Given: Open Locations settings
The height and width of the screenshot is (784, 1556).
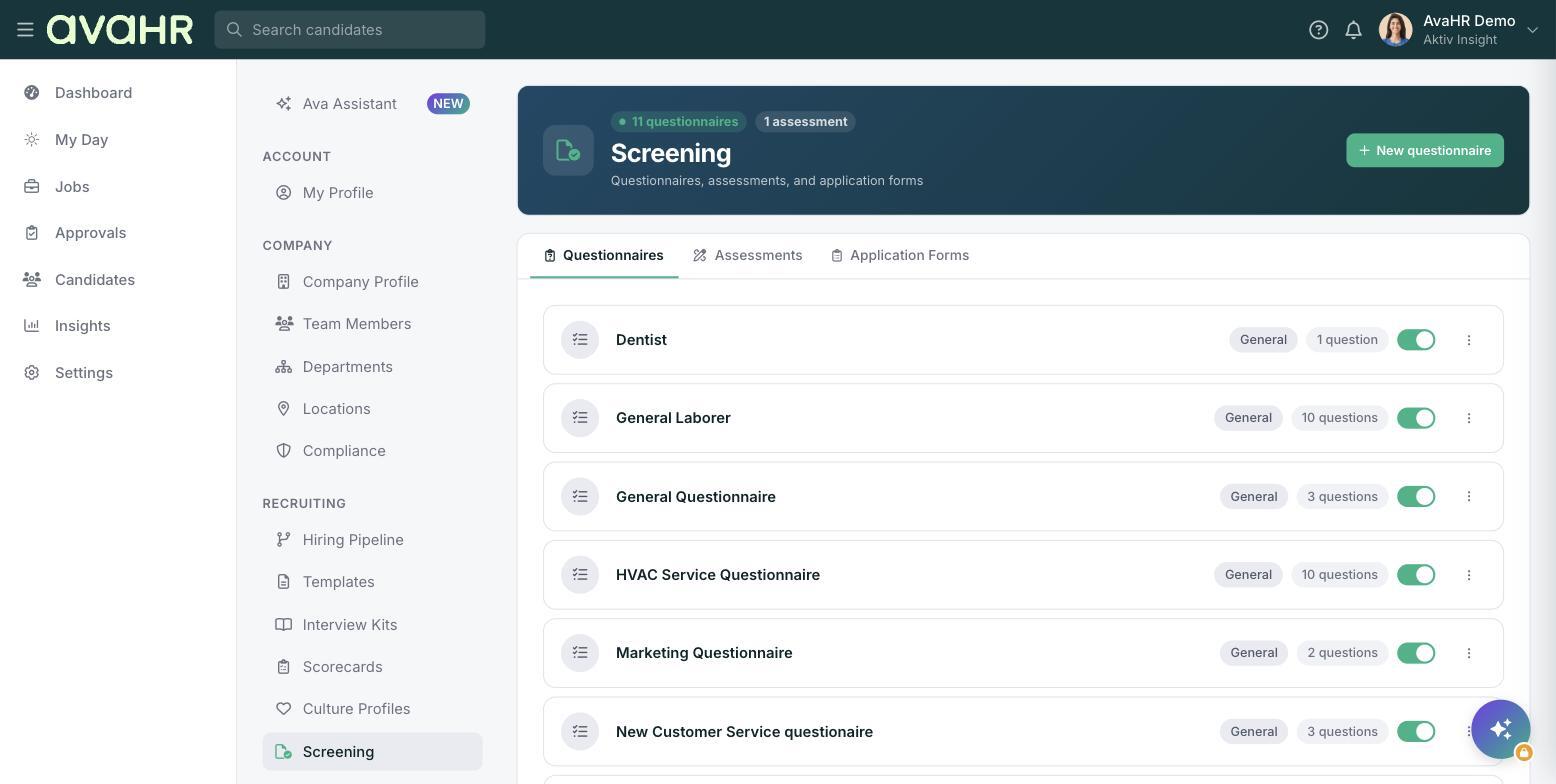Looking at the screenshot, I should (x=372, y=409).
